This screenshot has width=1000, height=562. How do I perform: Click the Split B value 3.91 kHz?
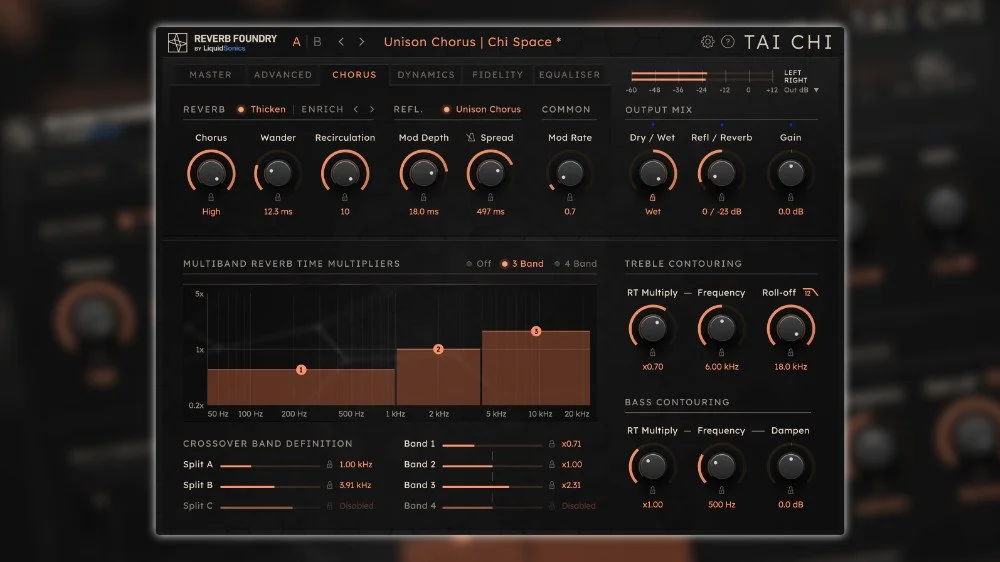(355, 485)
